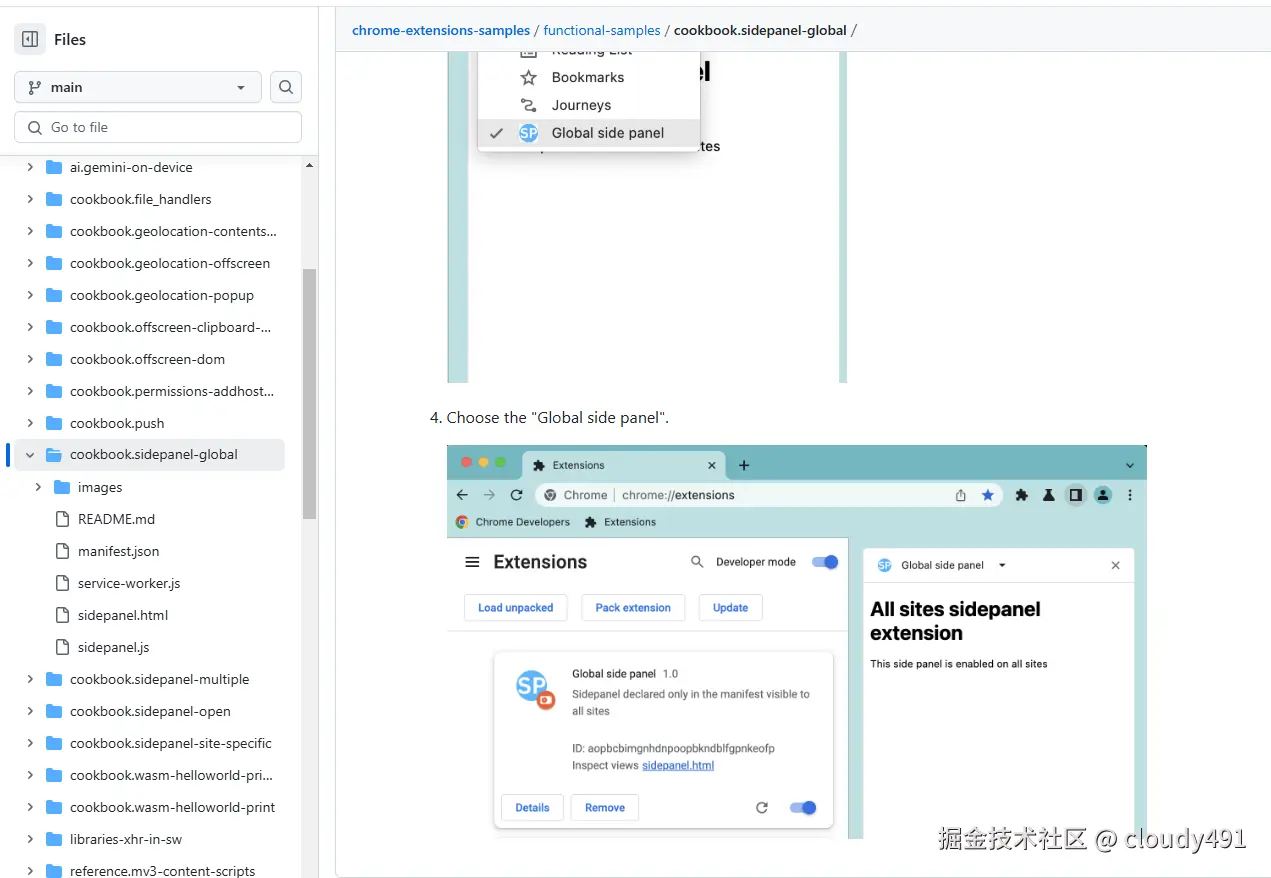Click the file search magnifier icon
Screen dimensions: 1271x878
tap(286, 87)
